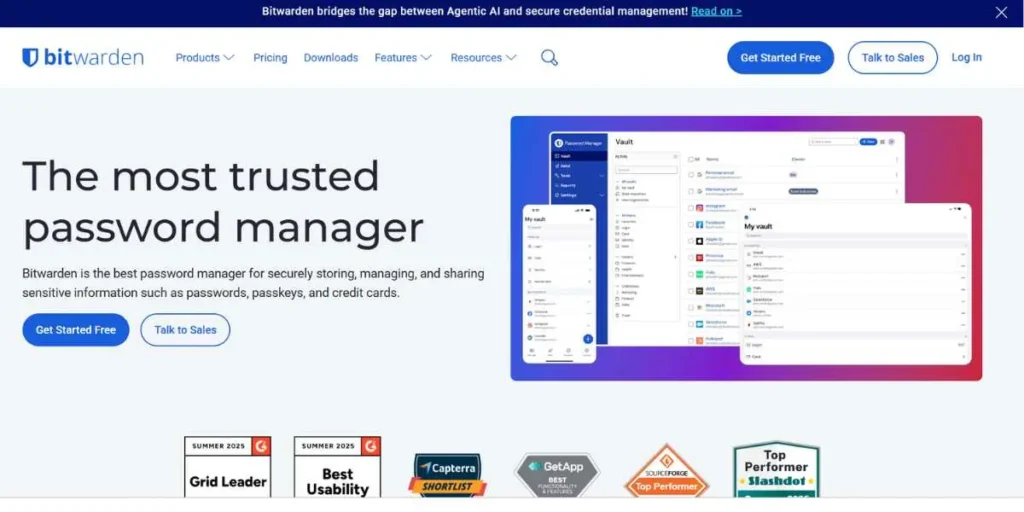Click the 'Bitwarden is the best password manager' paragraph

point(253,283)
